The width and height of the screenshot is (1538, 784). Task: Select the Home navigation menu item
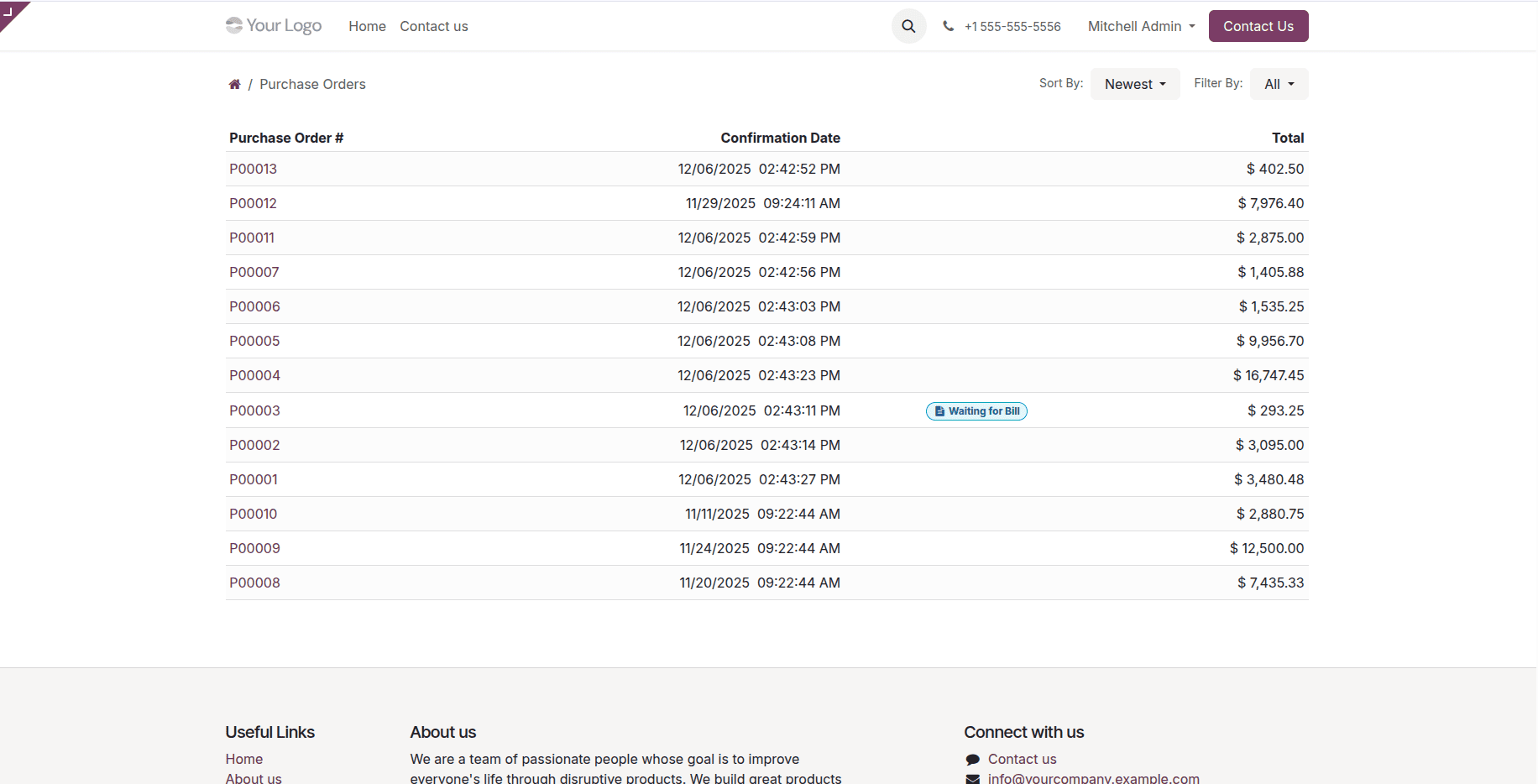click(x=367, y=26)
